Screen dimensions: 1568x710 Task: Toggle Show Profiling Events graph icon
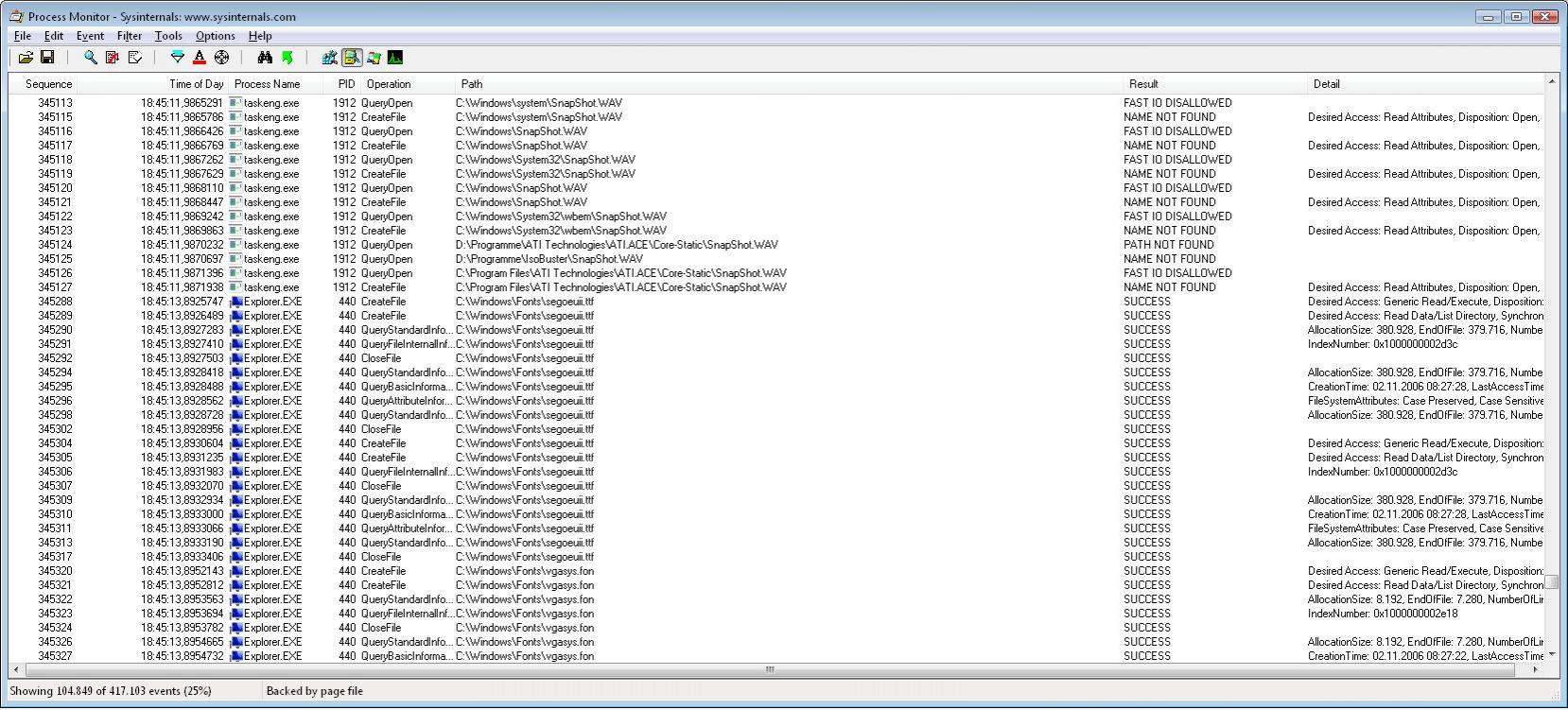coord(395,58)
